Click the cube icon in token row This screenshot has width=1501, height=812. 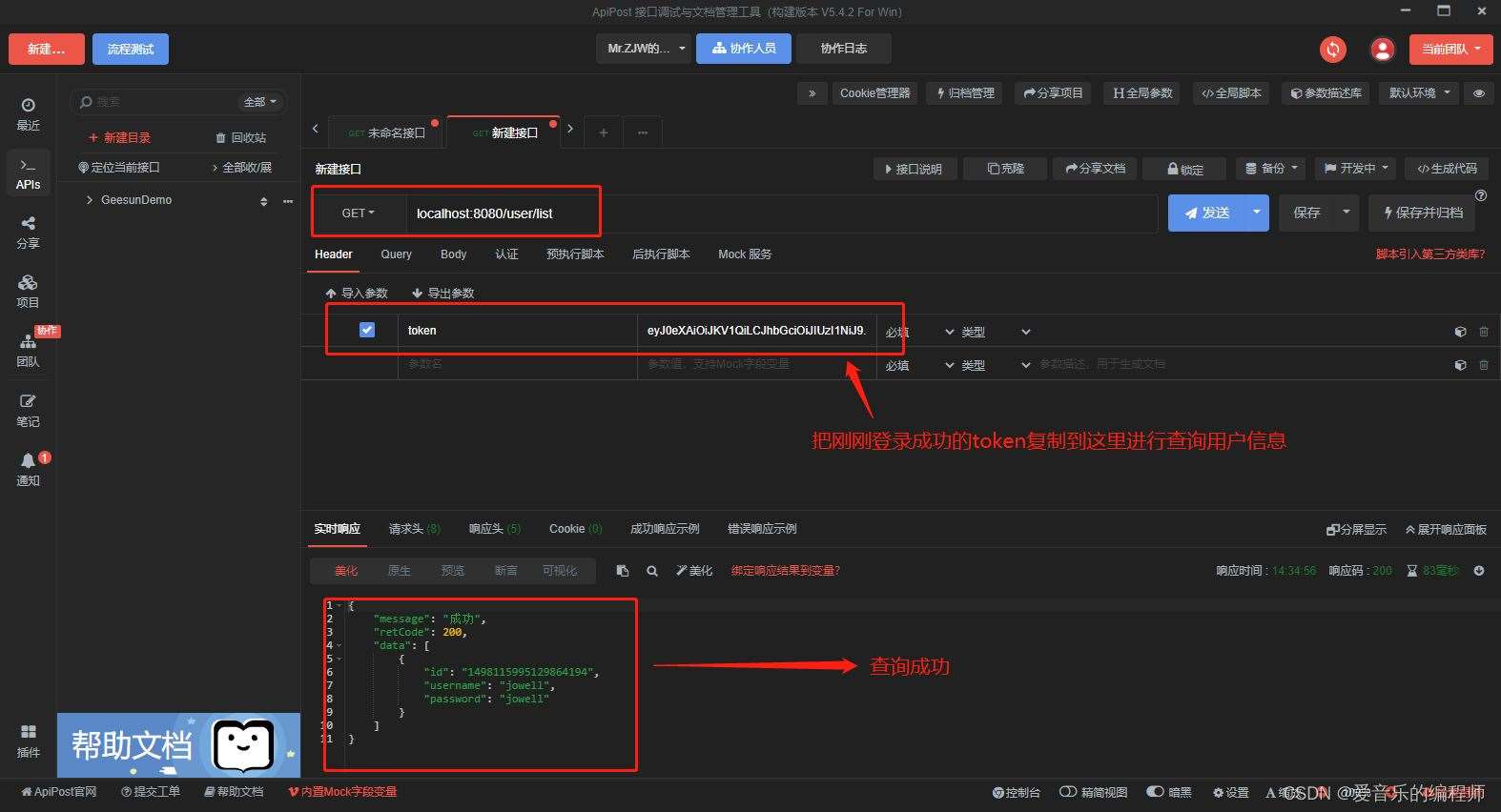pyautogui.click(x=1460, y=332)
